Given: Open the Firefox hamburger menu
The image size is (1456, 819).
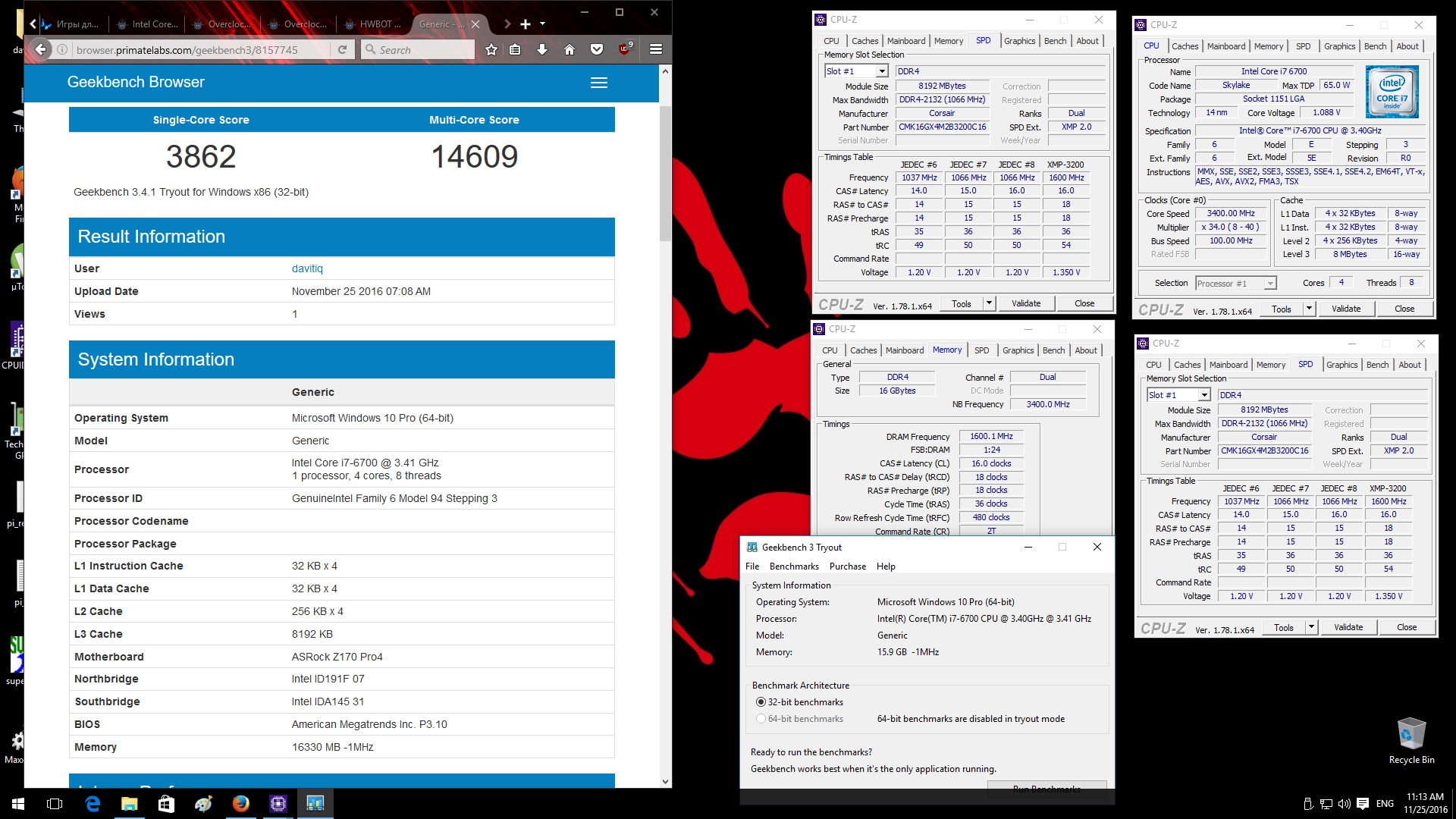Looking at the screenshot, I should point(656,49).
